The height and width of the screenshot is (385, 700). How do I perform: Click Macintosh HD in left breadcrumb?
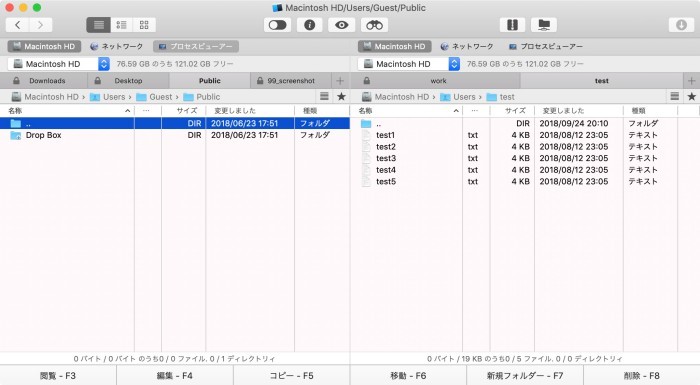(x=45, y=97)
